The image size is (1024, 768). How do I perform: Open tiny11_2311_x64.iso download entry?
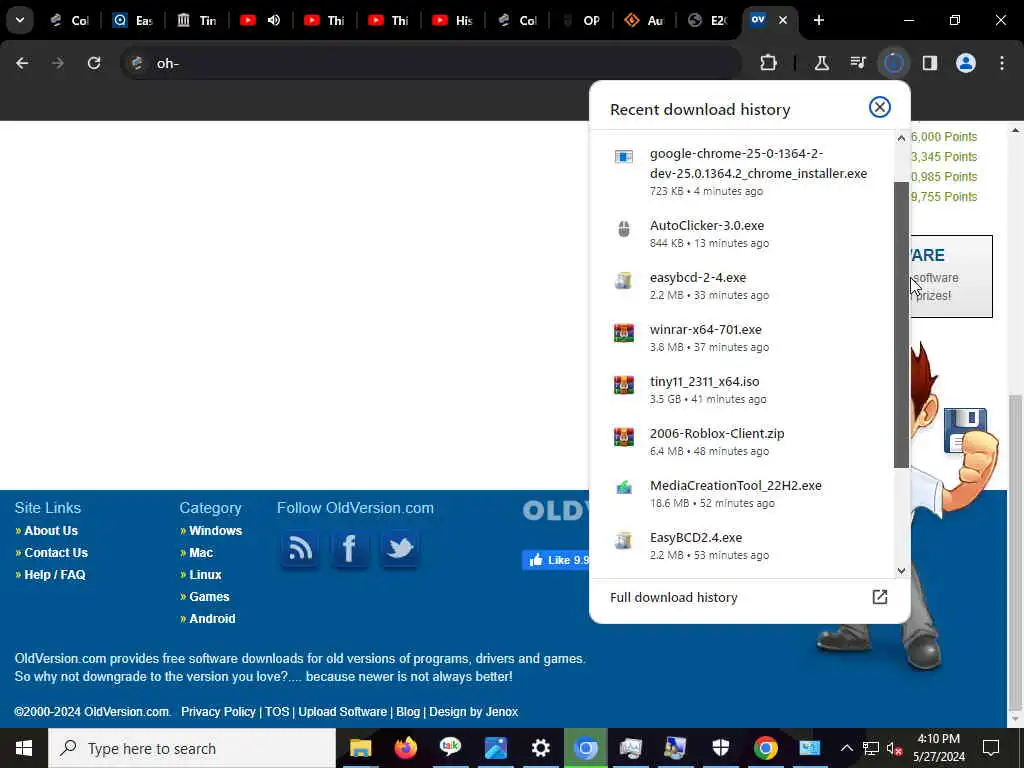(x=741, y=389)
